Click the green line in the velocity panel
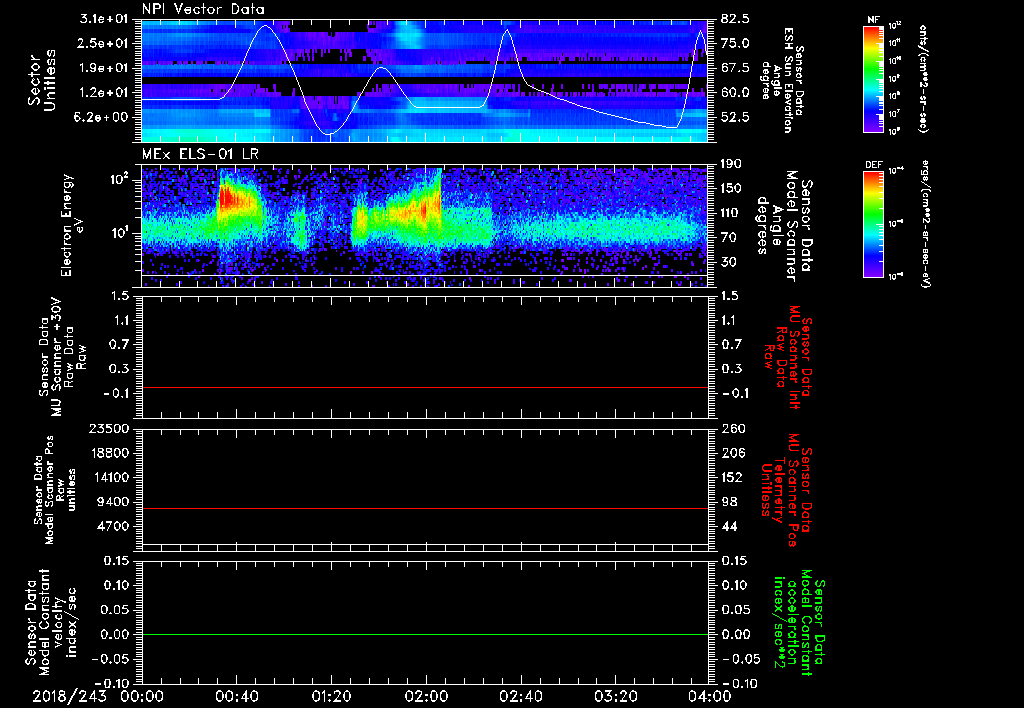Image resolution: width=1024 pixels, height=708 pixels. (424, 634)
